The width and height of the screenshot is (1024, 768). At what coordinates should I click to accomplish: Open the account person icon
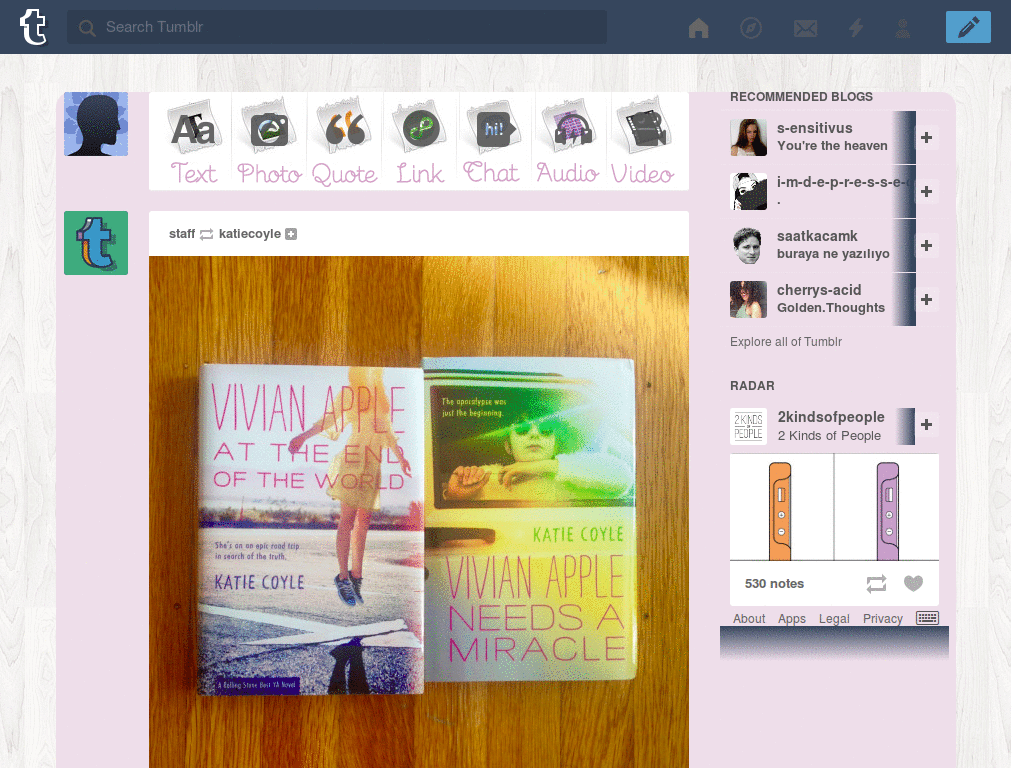[903, 27]
